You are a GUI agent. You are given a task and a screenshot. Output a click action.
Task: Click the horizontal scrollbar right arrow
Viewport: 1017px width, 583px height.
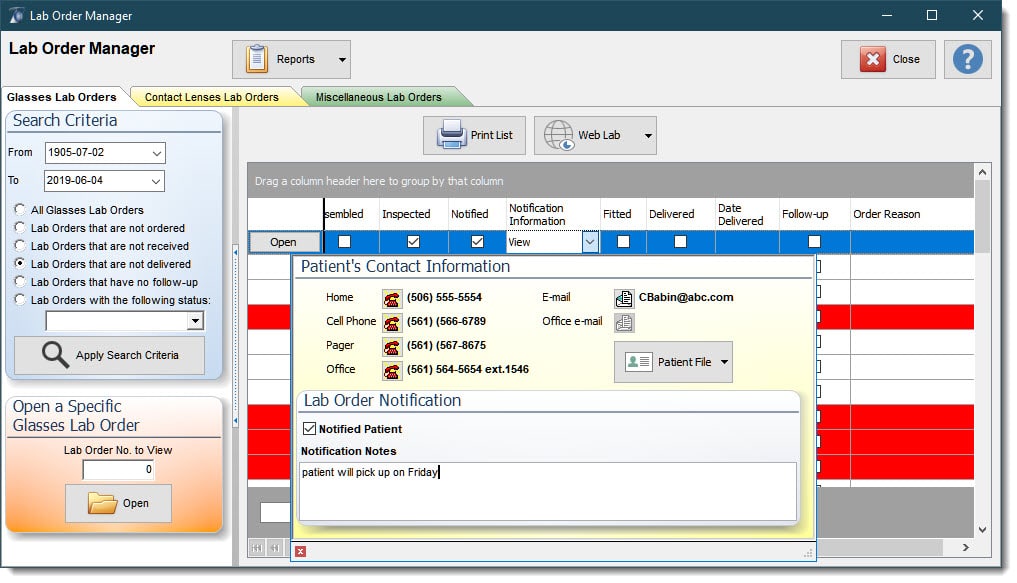(966, 548)
